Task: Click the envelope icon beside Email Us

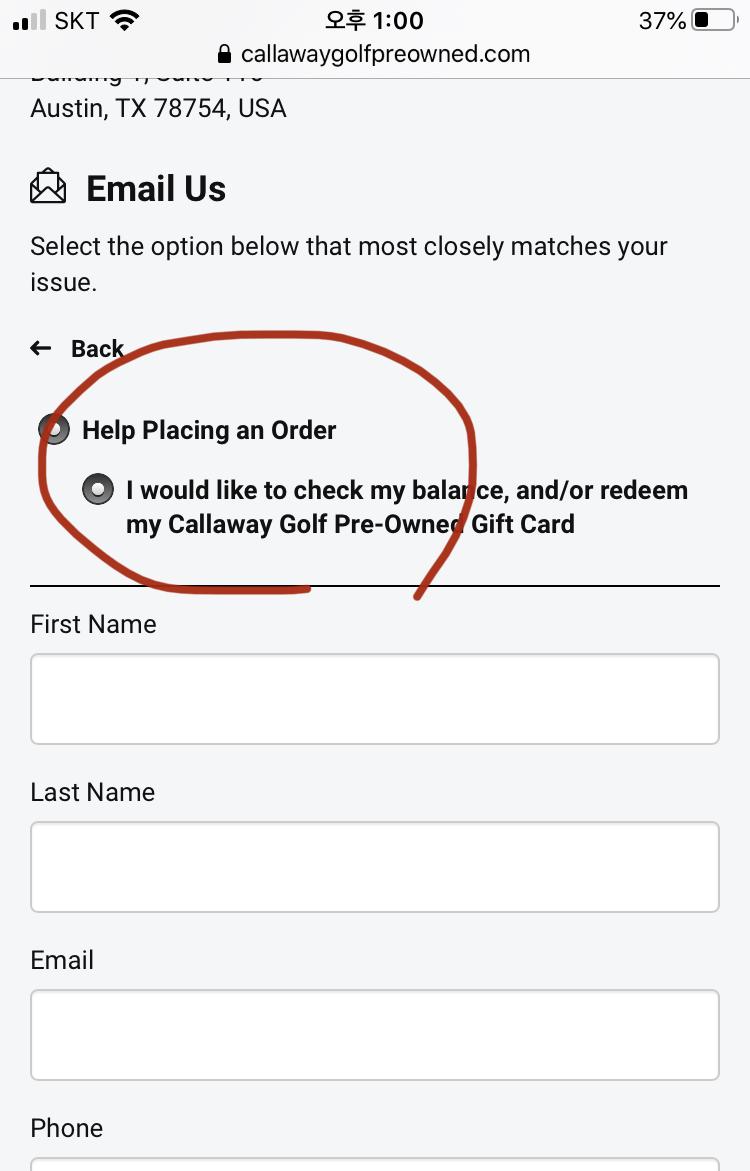Action: pyautogui.click(x=48, y=188)
